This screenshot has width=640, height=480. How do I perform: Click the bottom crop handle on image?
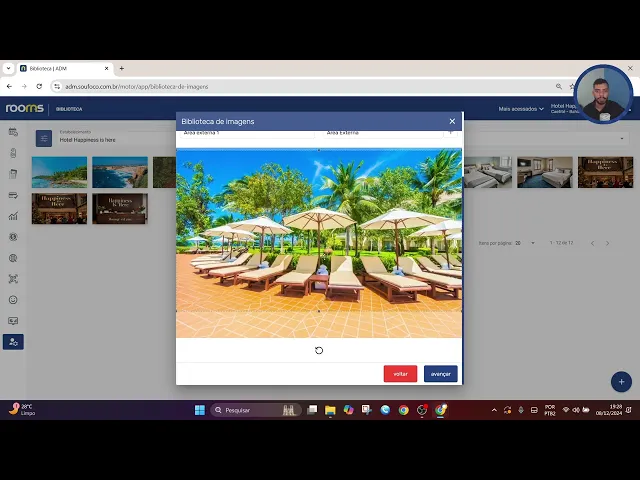click(x=319, y=311)
